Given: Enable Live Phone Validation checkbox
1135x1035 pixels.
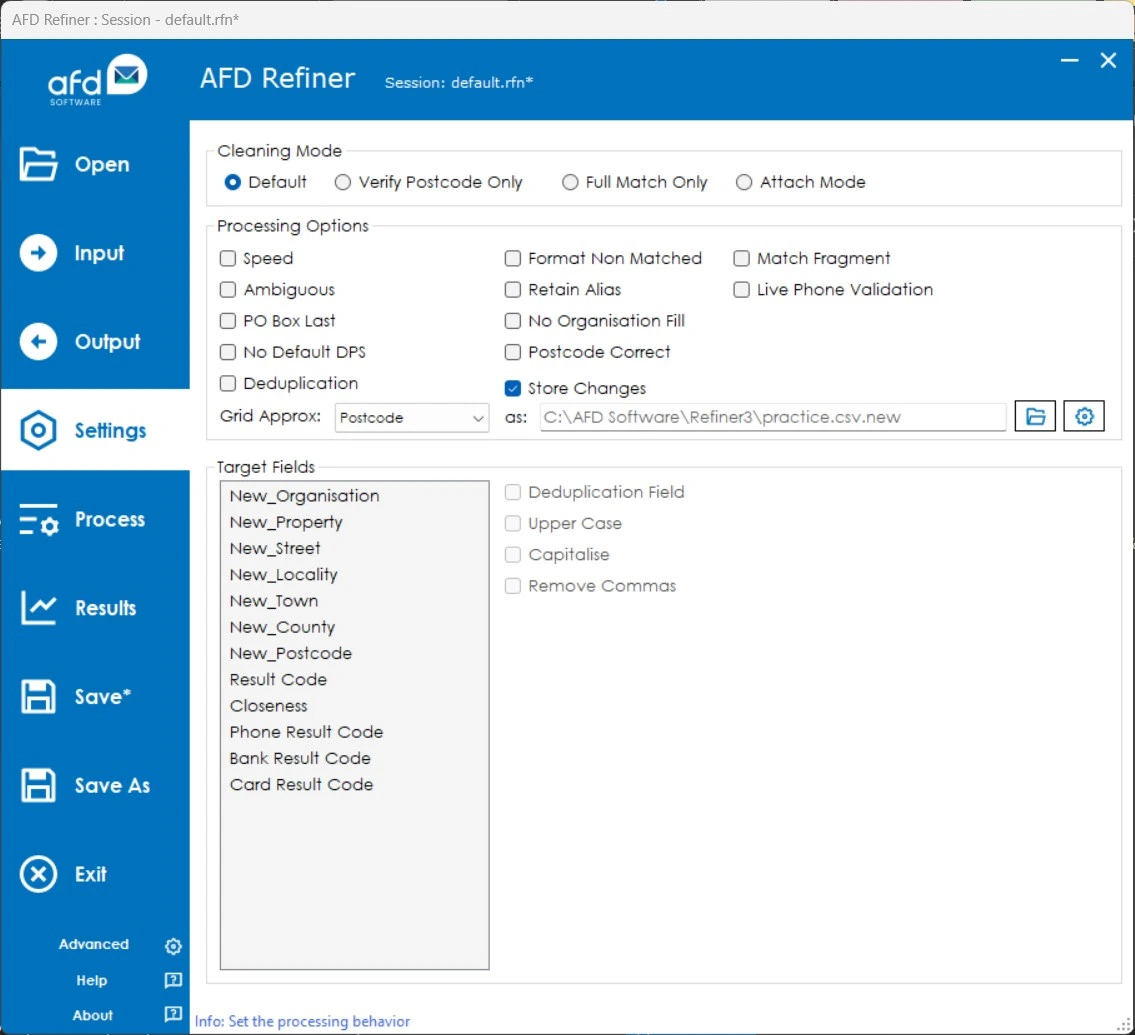Looking at the screenshot, I should coord(741,290).
